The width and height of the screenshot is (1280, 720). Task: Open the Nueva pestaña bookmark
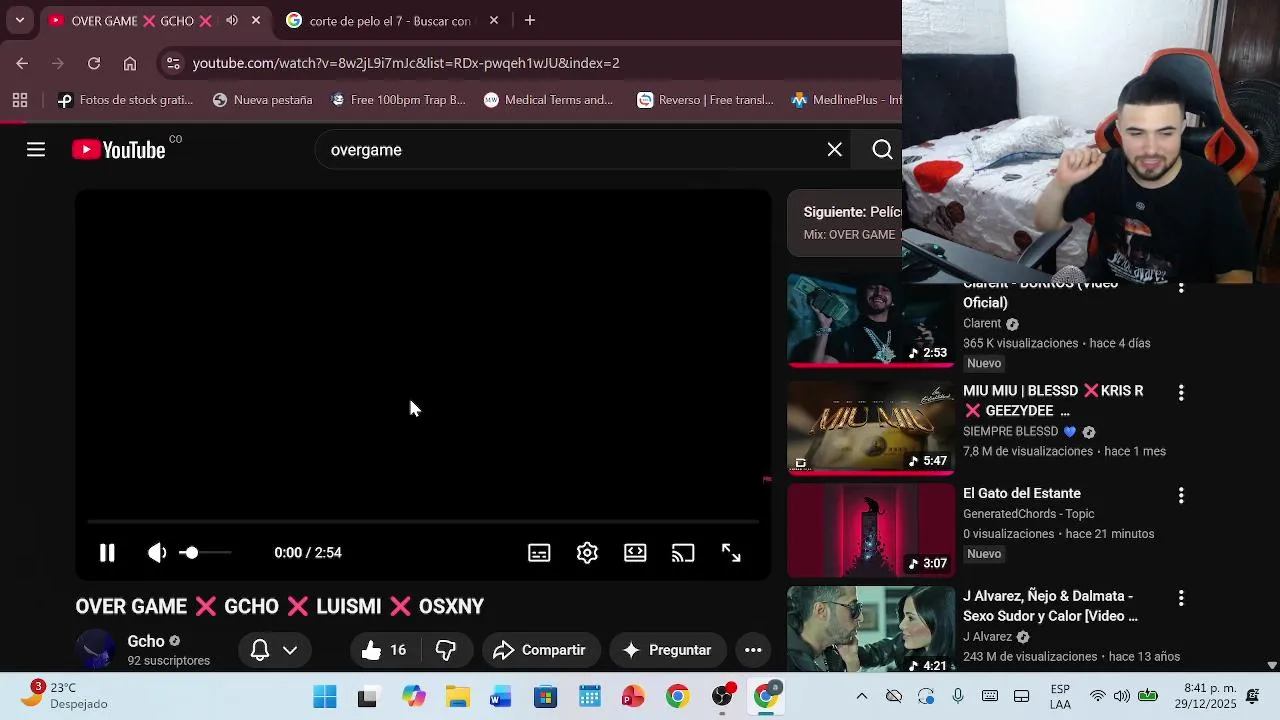pos(263,100)
